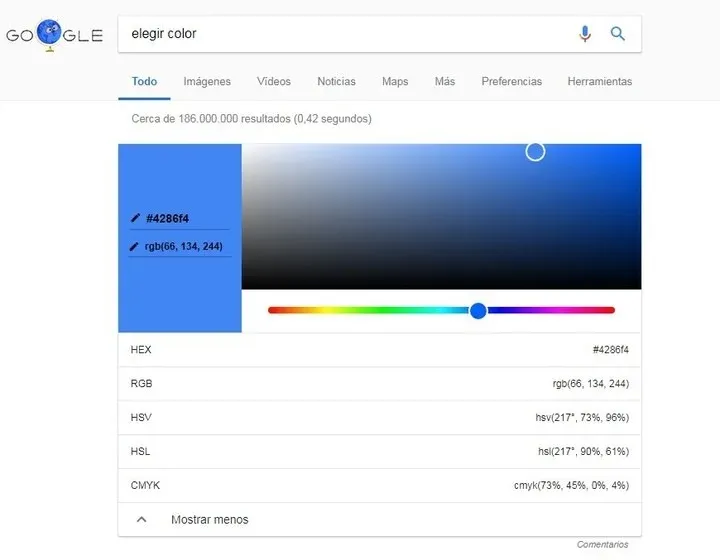The height and width of the screenshot is (560, 720).
Task: Click the Google doodle logo
Action: [x=54, y=36]
